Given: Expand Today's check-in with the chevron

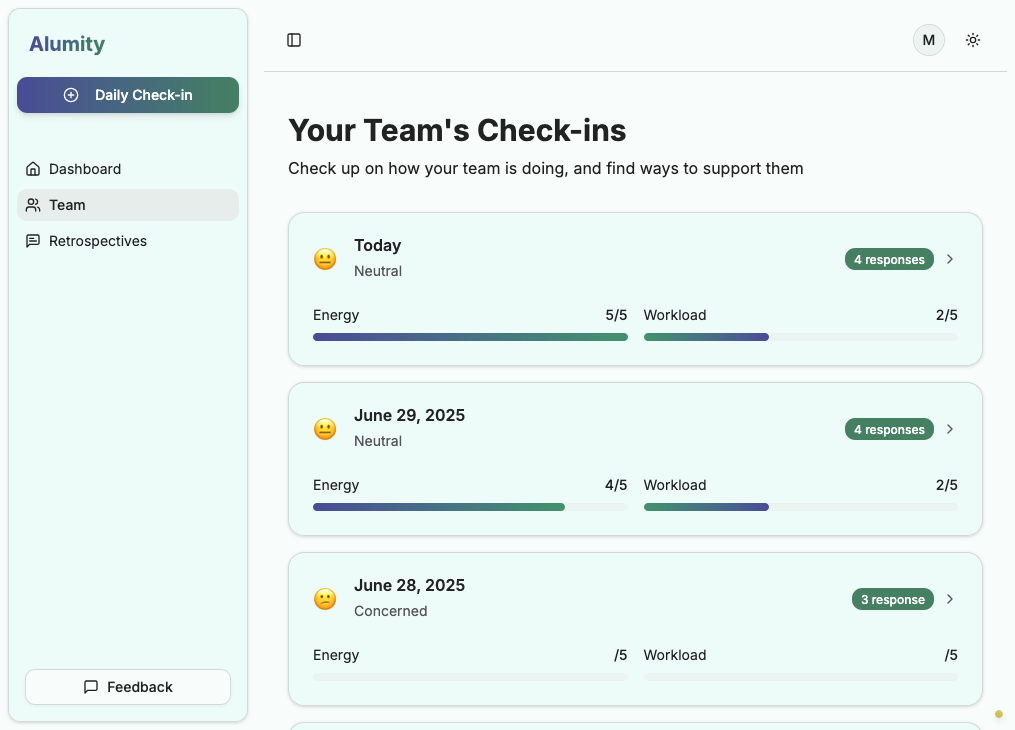Looking at the screenshot, I should (950, 259).
